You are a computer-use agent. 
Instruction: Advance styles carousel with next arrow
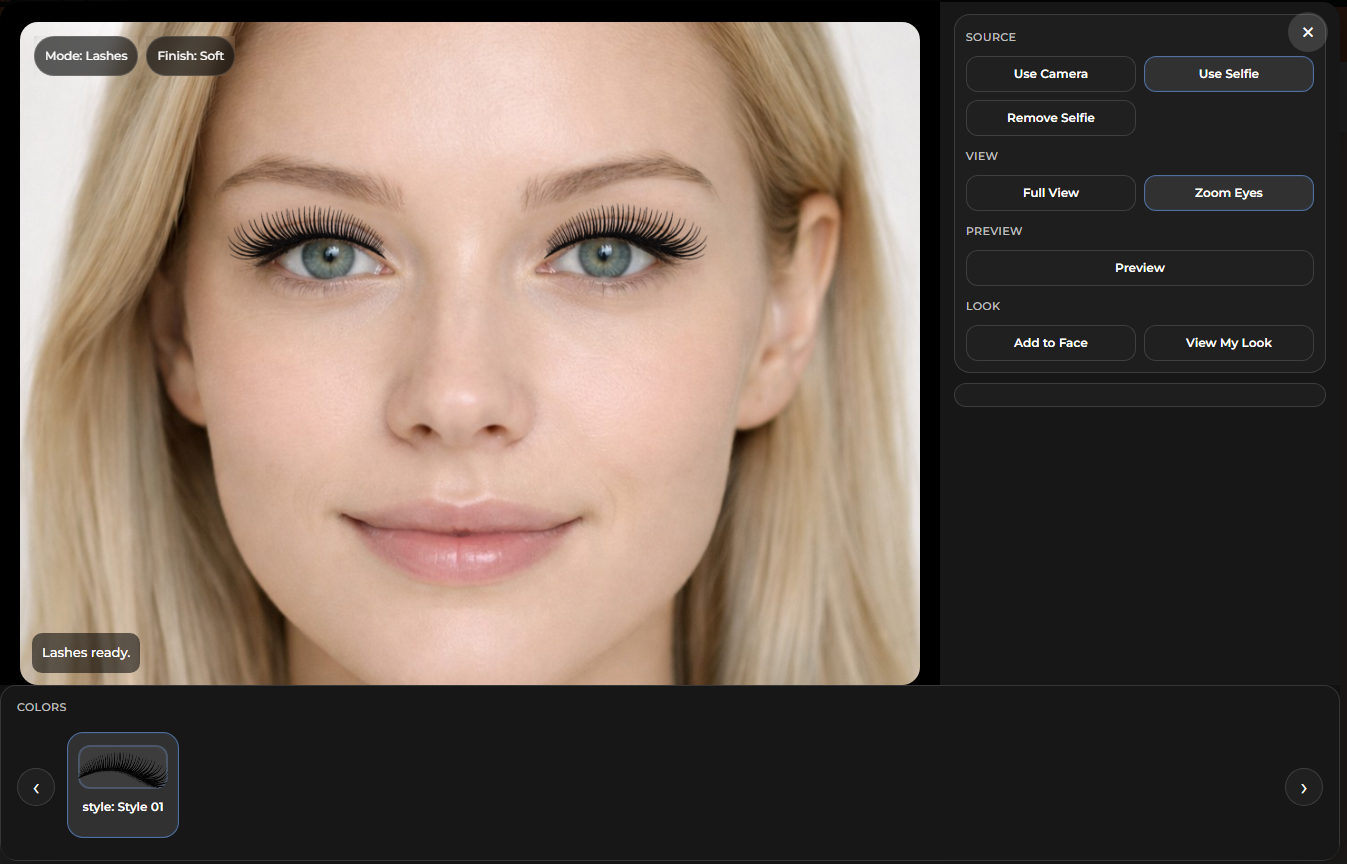1303,788
